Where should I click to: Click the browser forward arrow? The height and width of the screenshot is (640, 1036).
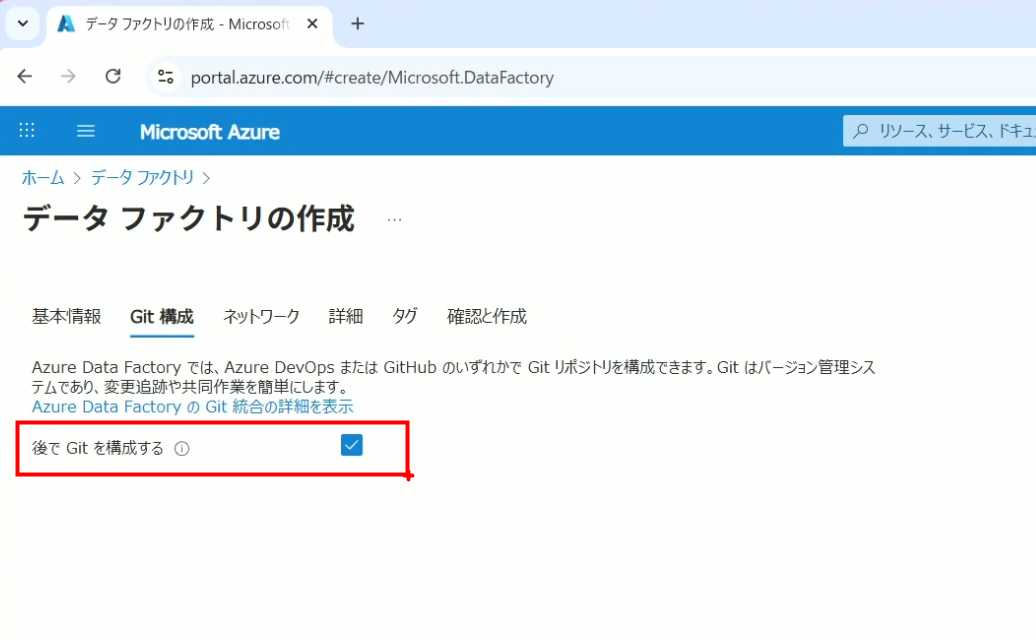[68, 77]
